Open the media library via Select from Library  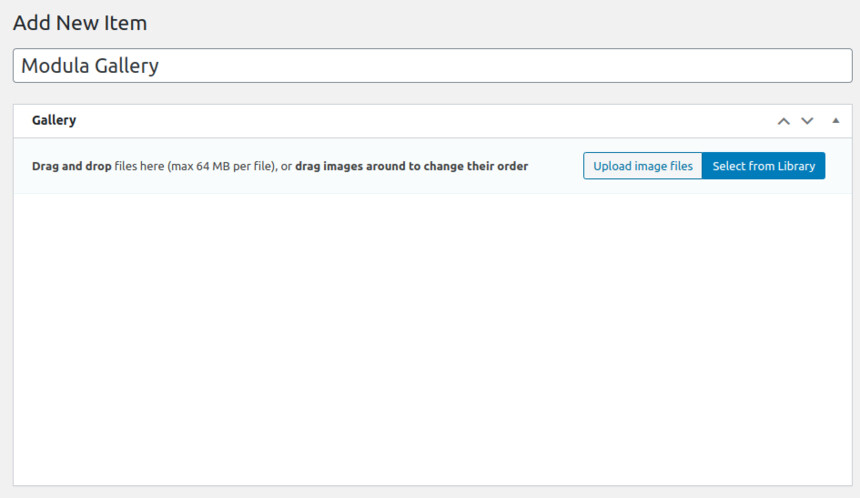tap(763, 166)
